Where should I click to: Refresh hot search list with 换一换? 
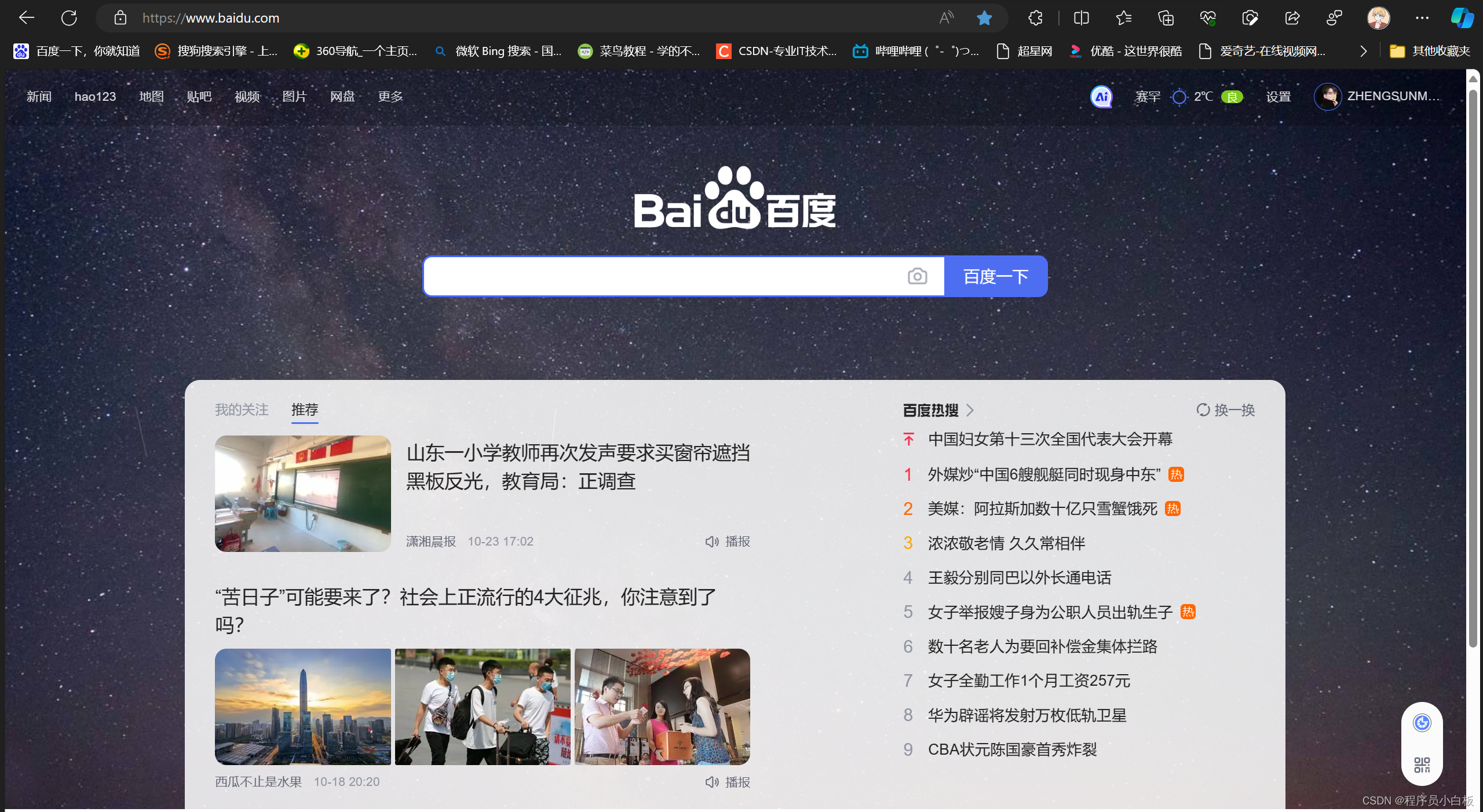pos(1226,410)
